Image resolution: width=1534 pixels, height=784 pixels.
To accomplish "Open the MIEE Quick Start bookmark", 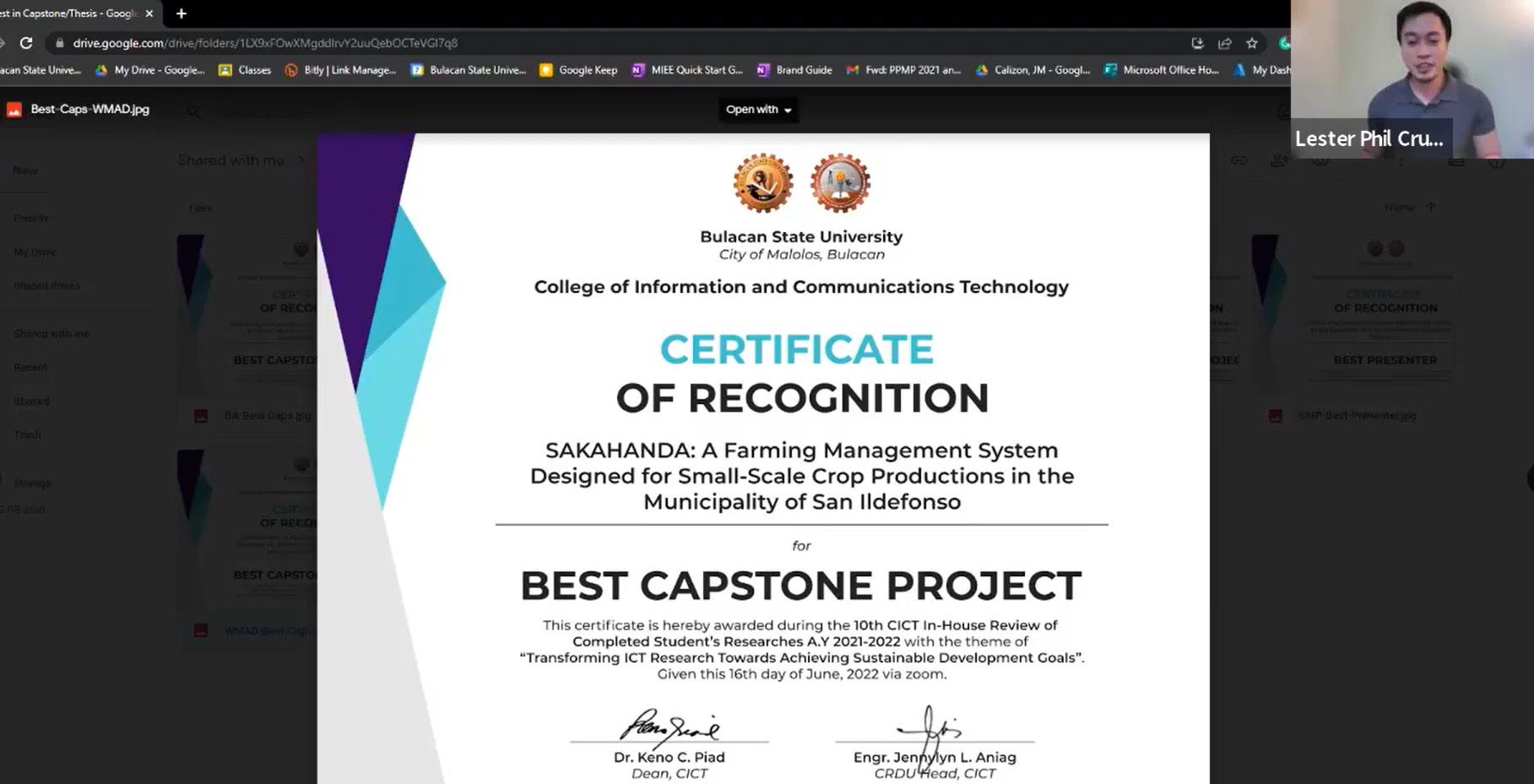I will point(687,70).
